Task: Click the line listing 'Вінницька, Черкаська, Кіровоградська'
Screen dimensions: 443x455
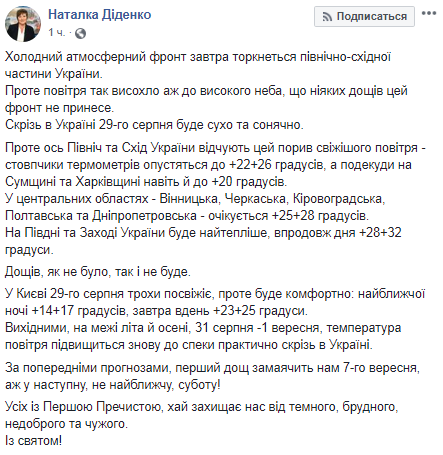Action: [195, 199]
